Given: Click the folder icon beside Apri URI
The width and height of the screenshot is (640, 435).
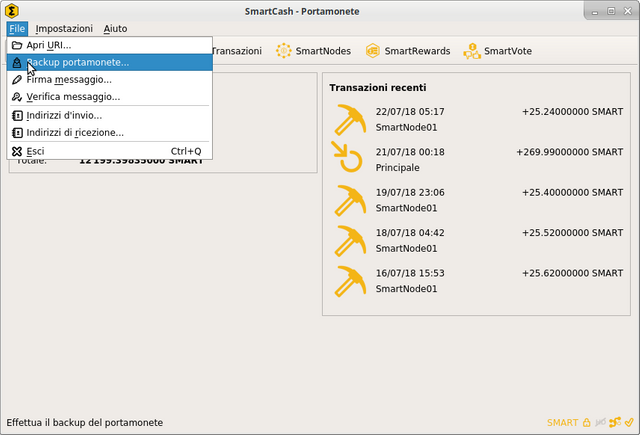Looking at the screenshot, I should point(17,45).
